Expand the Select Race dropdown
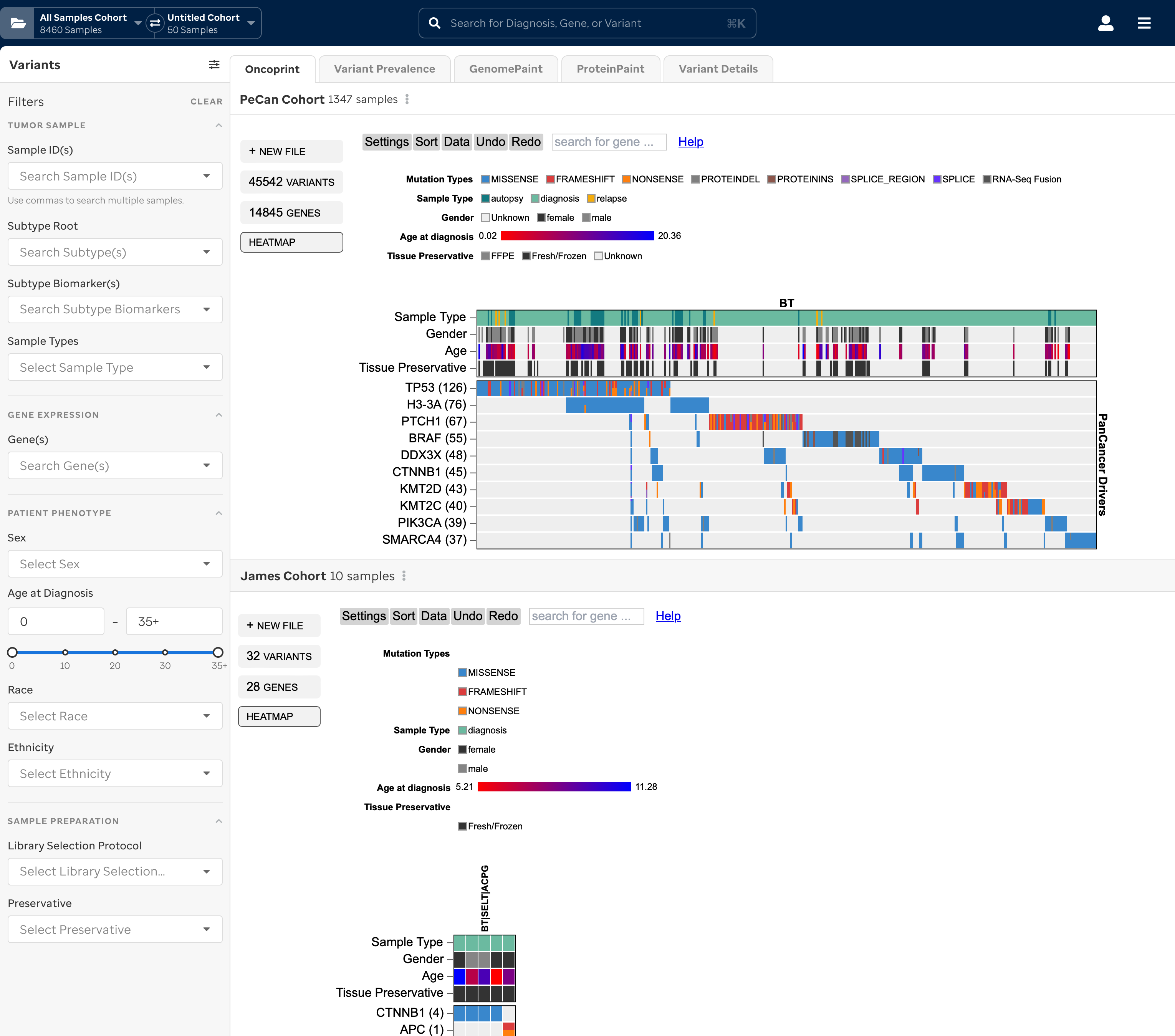This screenshot has height=1036, width=1175. tap(115, 717)
